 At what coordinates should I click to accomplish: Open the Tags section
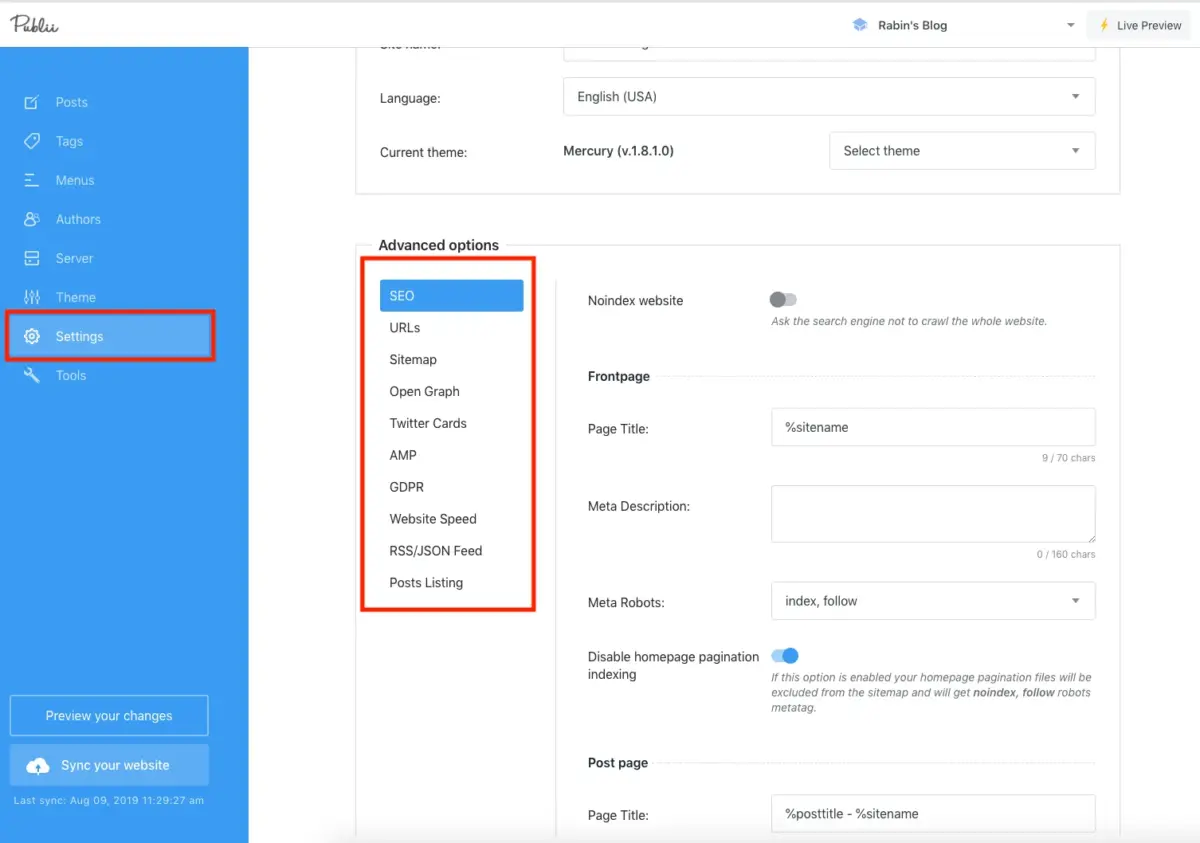[33, 141]
